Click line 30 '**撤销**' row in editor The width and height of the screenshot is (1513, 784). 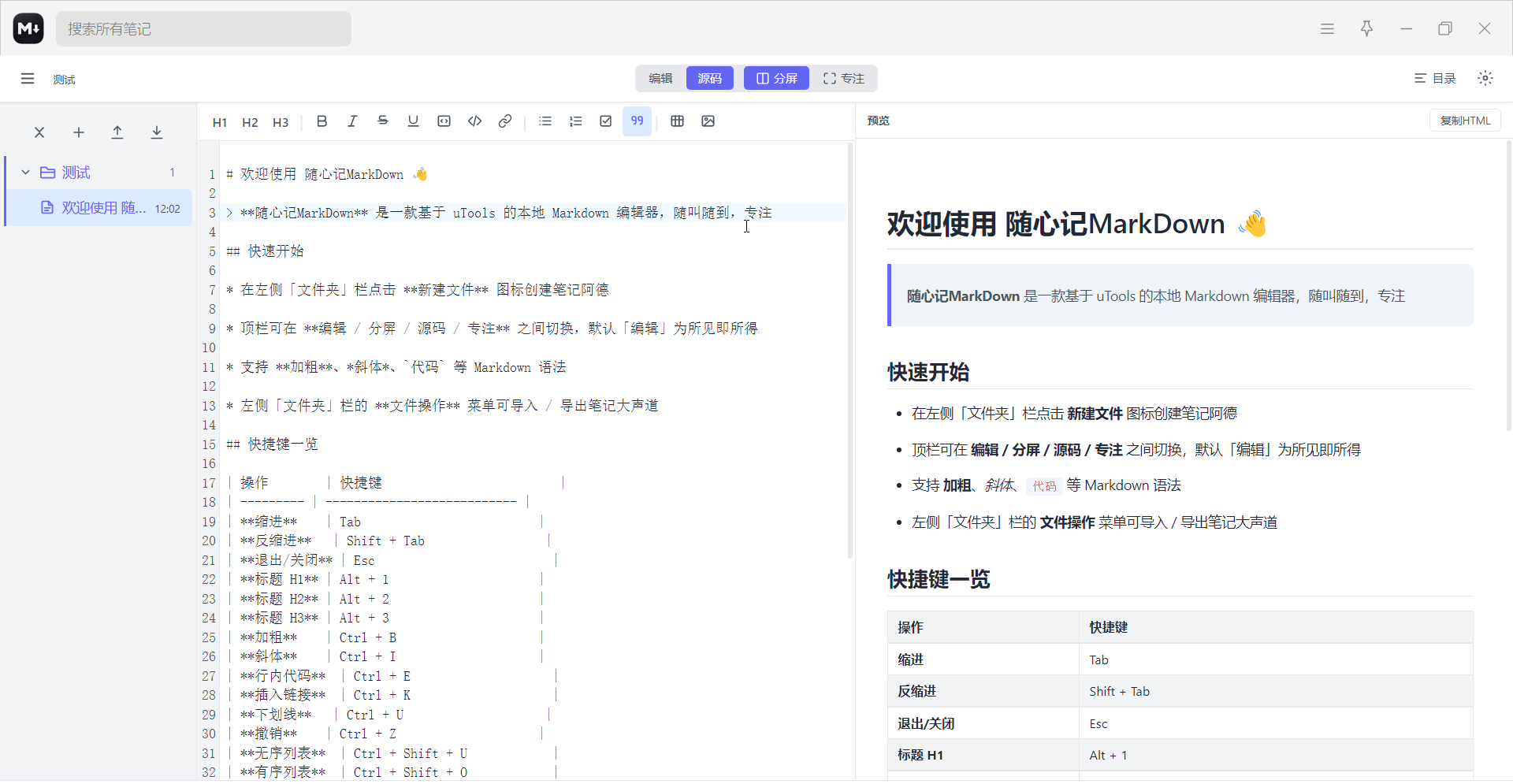384,734
